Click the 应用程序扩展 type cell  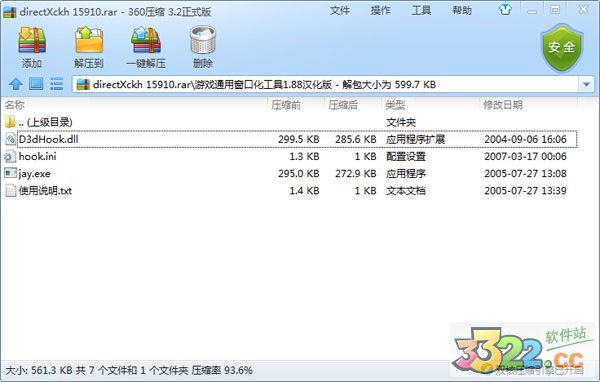pos(415,139)
